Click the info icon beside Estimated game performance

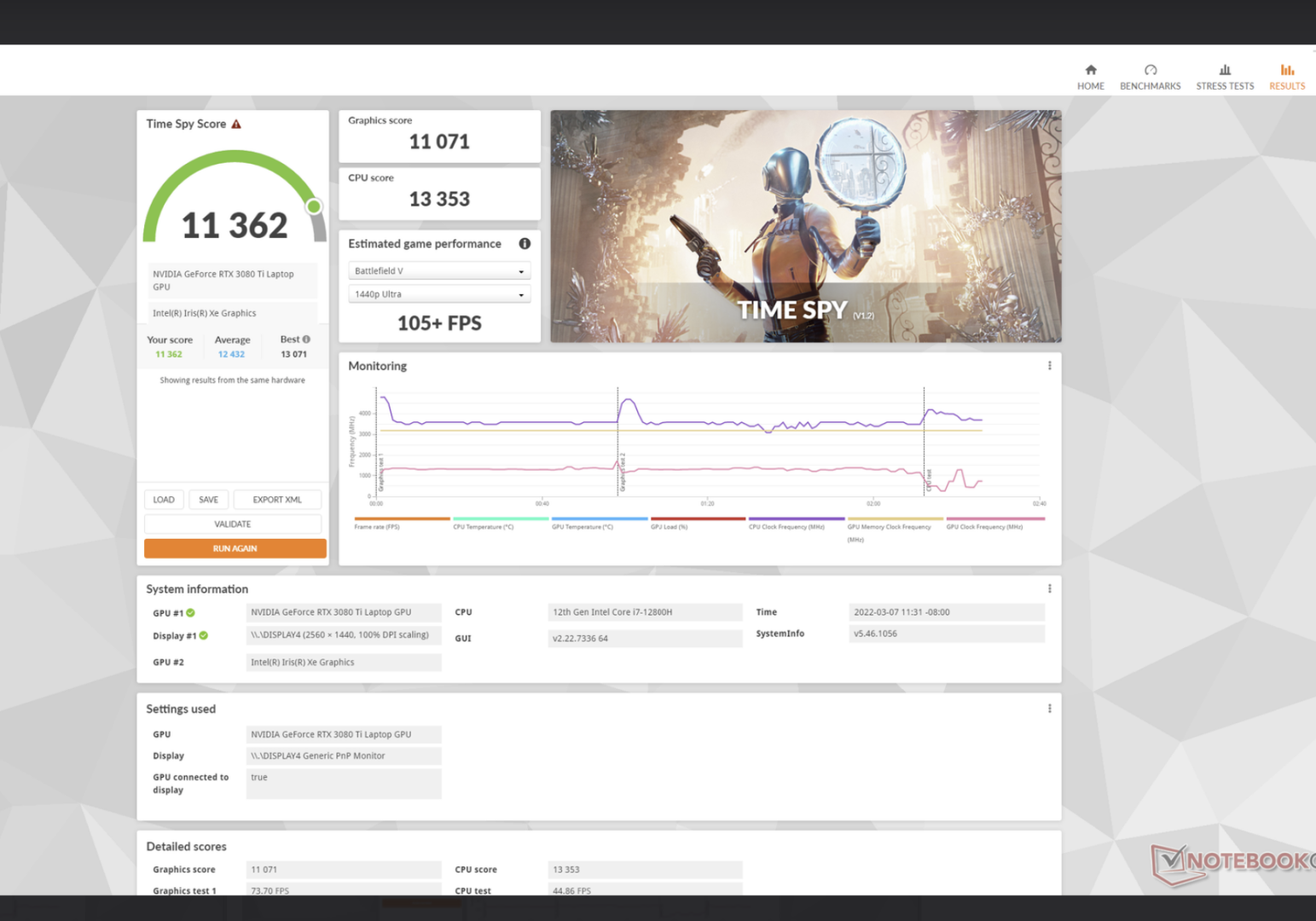click(x=525, y=243)
